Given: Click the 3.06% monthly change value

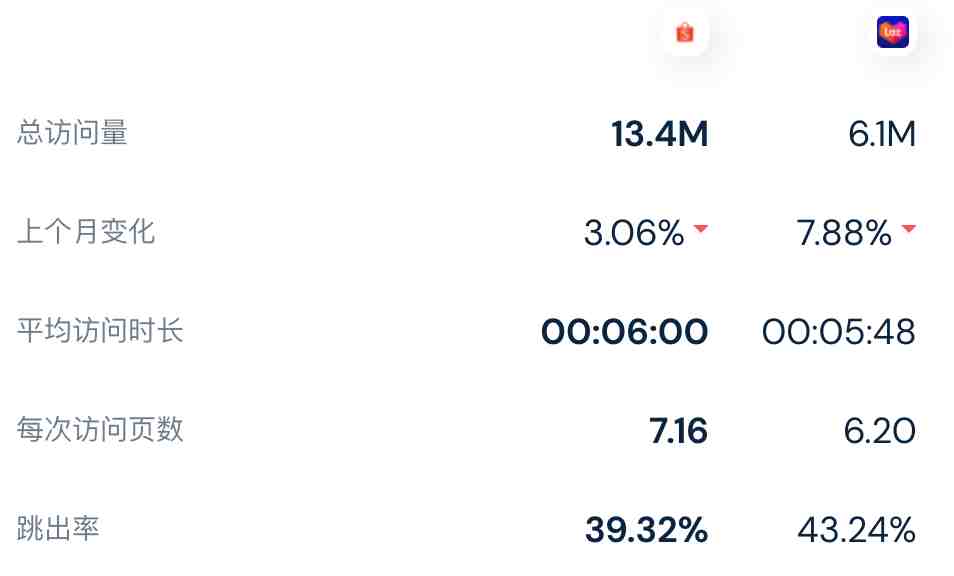Looking at the screenshot, I should 634,233.
